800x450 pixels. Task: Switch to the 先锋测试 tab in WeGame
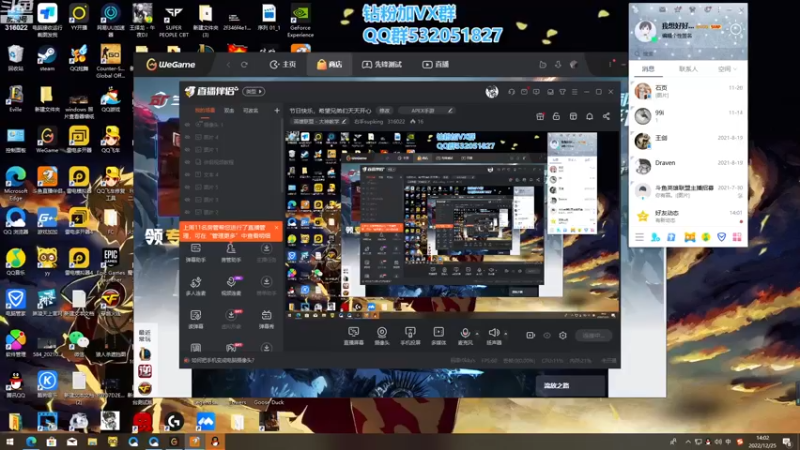(x=382, y=65)
